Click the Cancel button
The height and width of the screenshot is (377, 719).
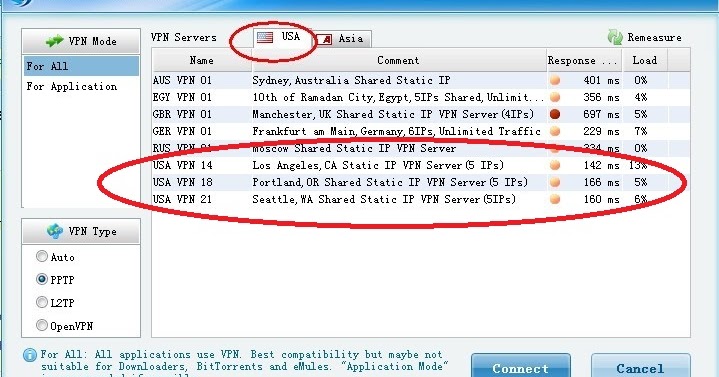click(640, 367)
